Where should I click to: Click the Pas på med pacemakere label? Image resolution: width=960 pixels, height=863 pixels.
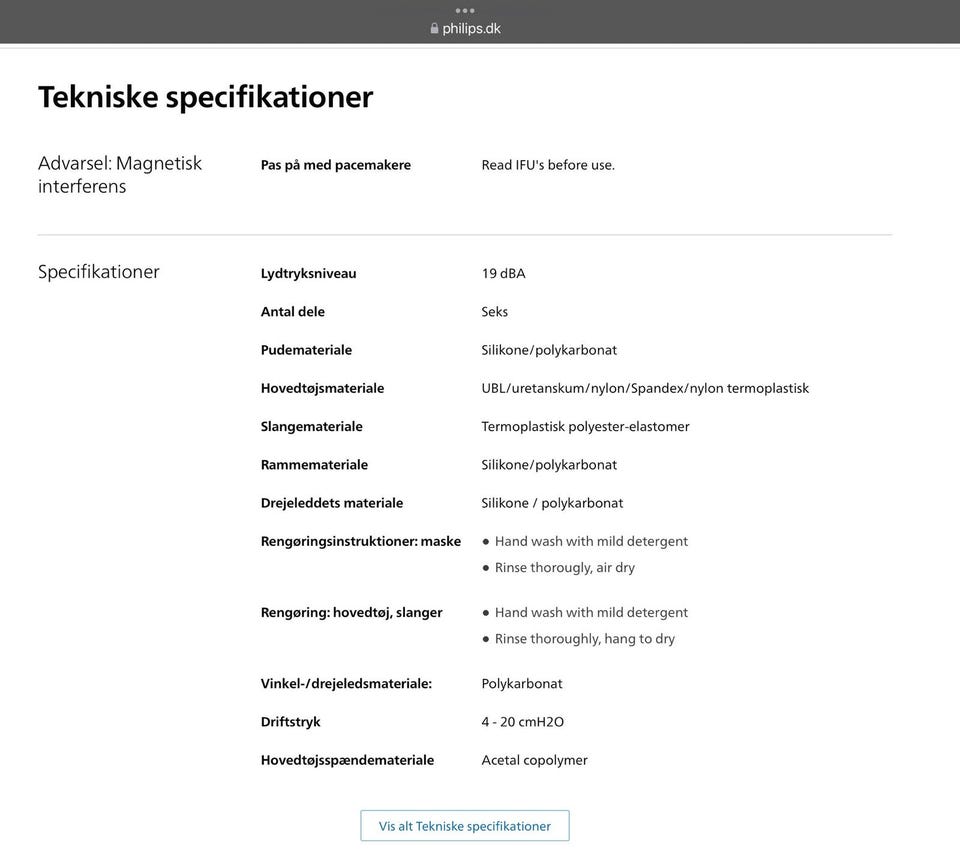pos(336,165)
